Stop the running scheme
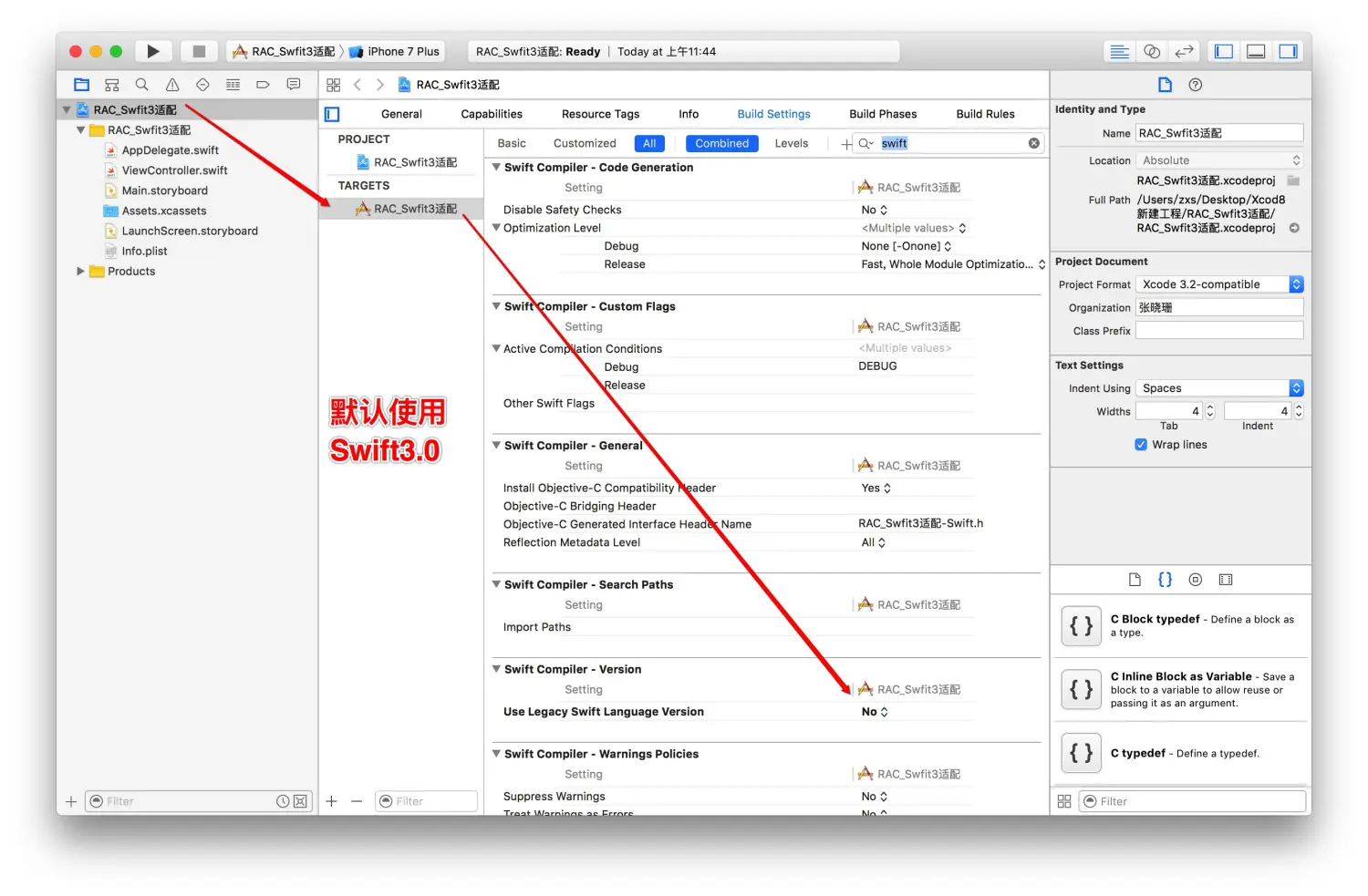This screenshot has width=1368, height=896. click(x=199, y=51)
